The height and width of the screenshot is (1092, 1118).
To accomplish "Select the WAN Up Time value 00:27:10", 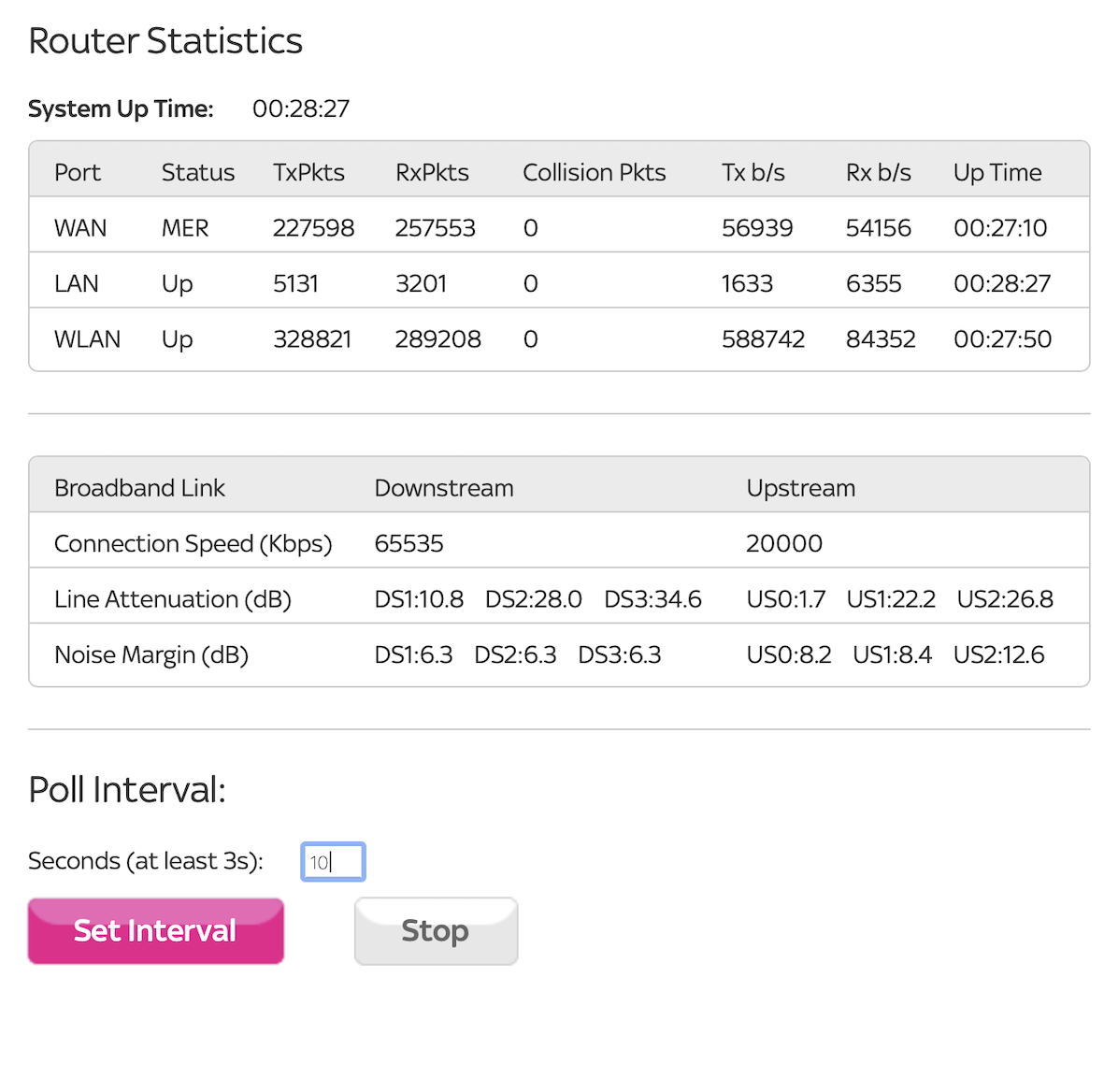I will coord(1000,228).
